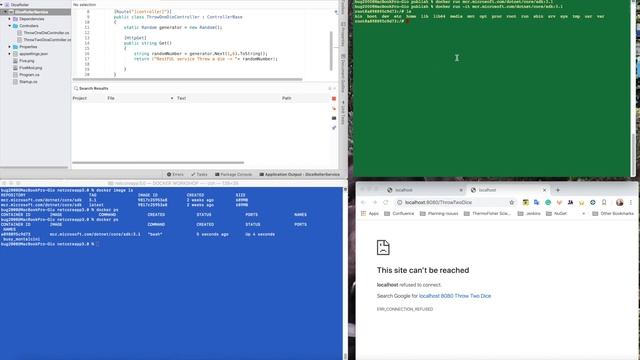Screen dimensions: 640x360
Task: Open the Document Outline side tab
Action: click(343, 73)
